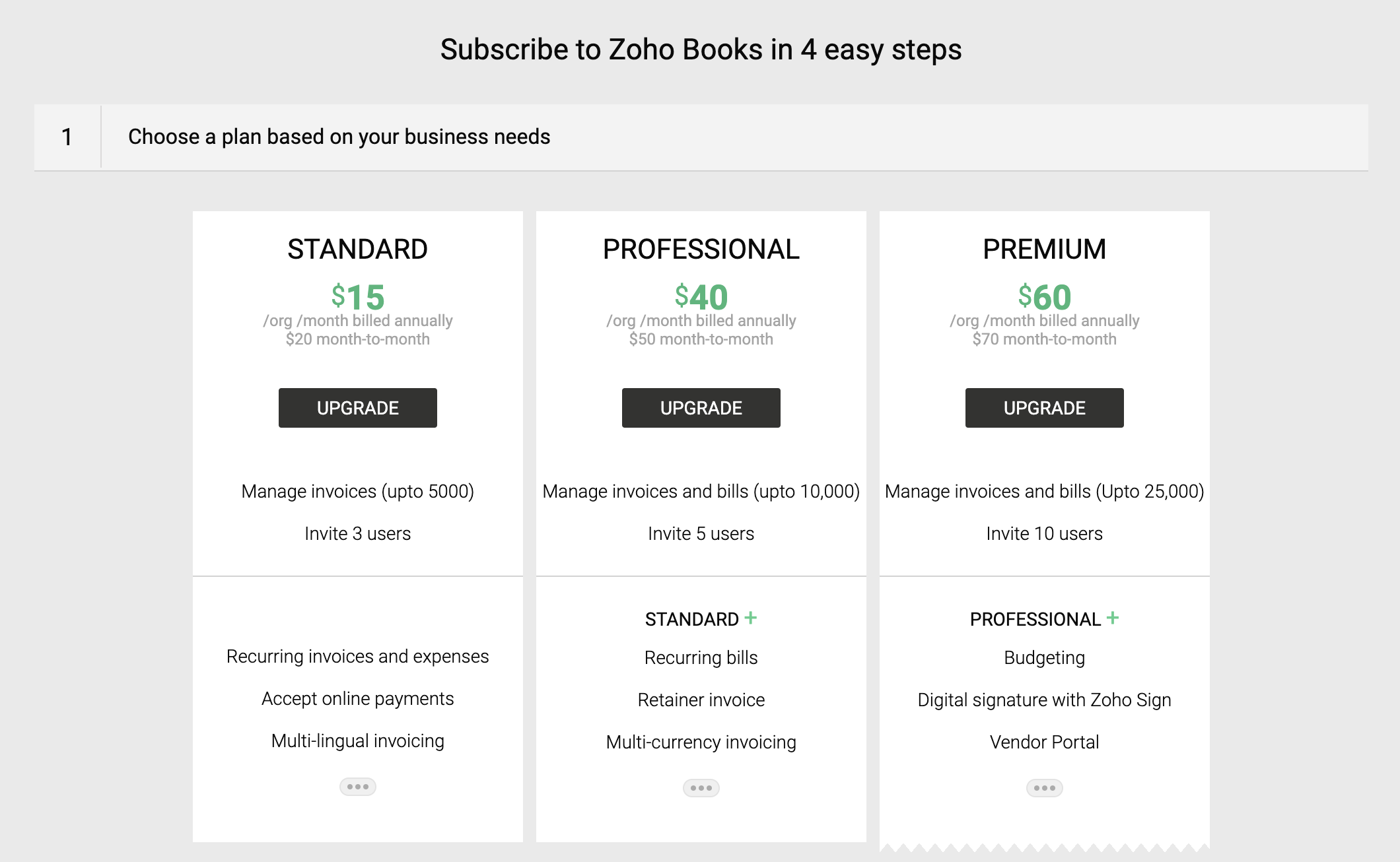This screenshot has width=1400, height=862.
Task: Click the green plus beside PROFESSIONAL
Action: point(1113,618)
